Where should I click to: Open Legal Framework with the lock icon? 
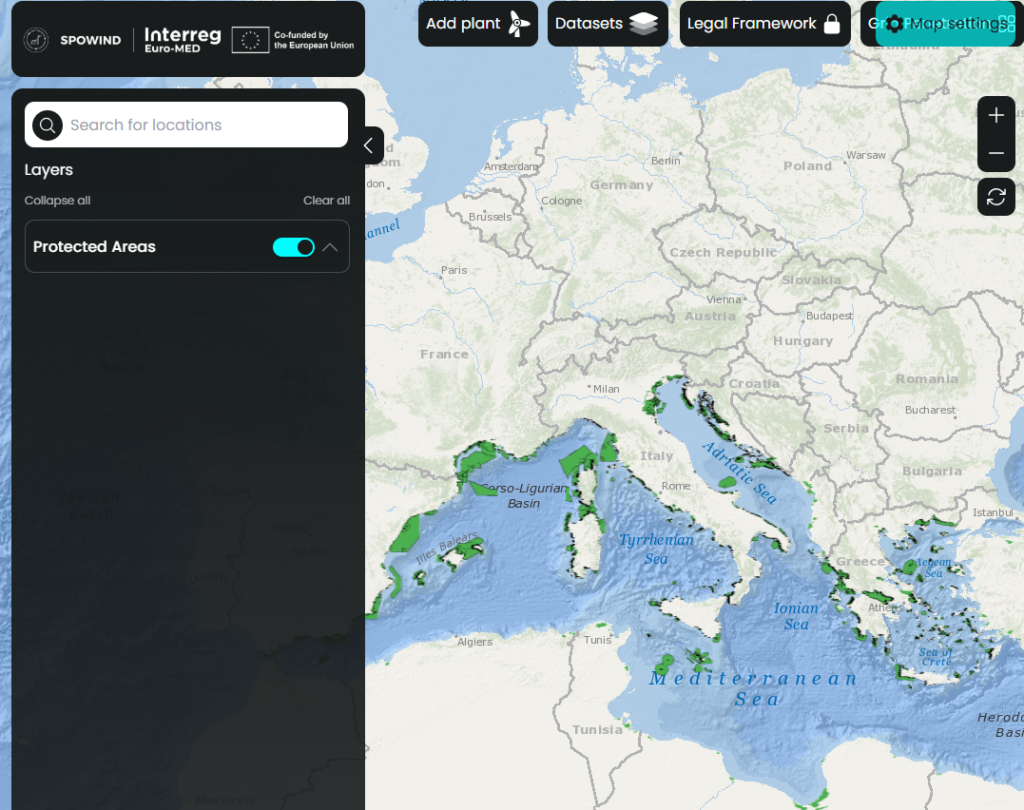click(764, 24)
